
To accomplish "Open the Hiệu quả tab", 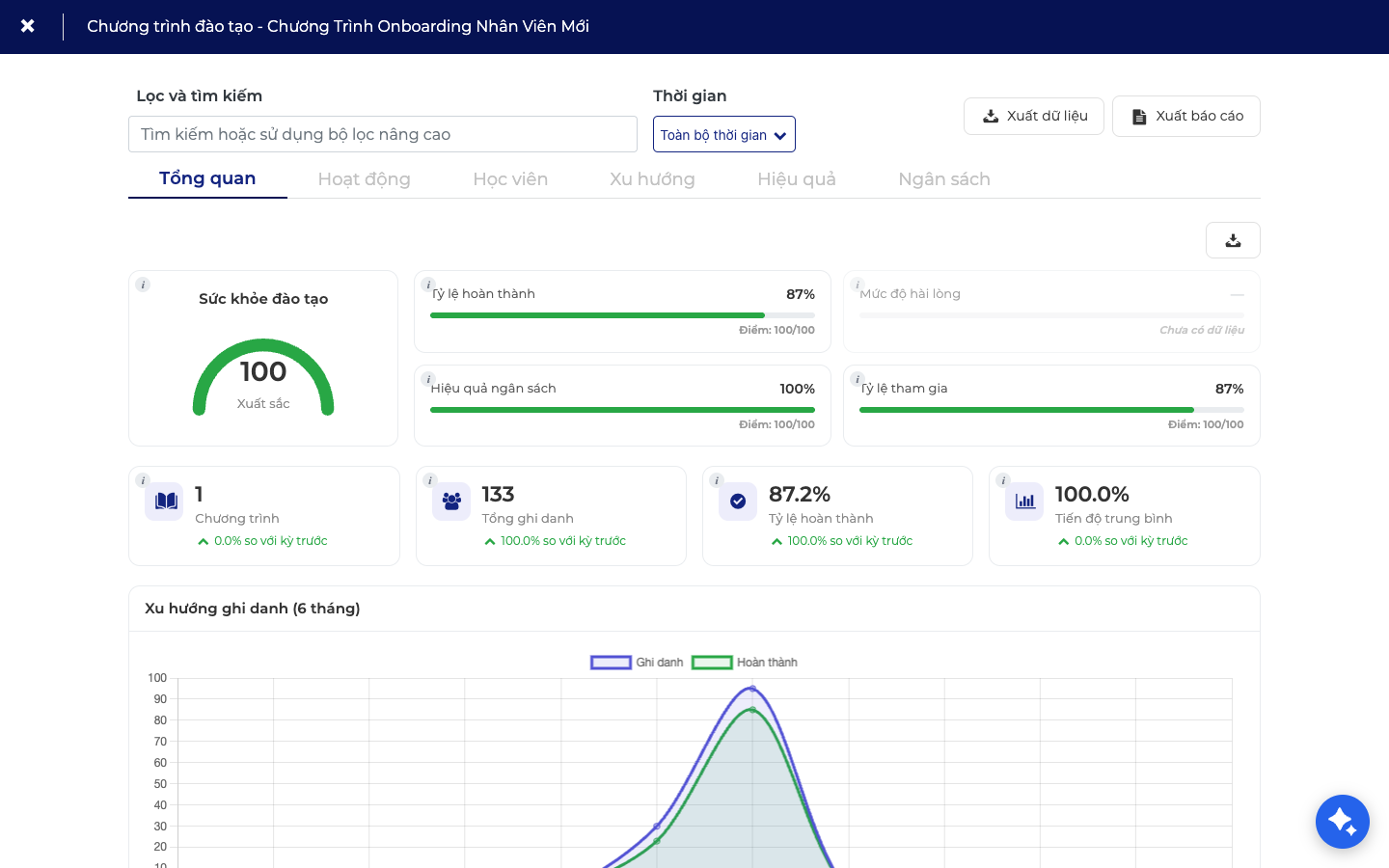I will pos(797,179).
